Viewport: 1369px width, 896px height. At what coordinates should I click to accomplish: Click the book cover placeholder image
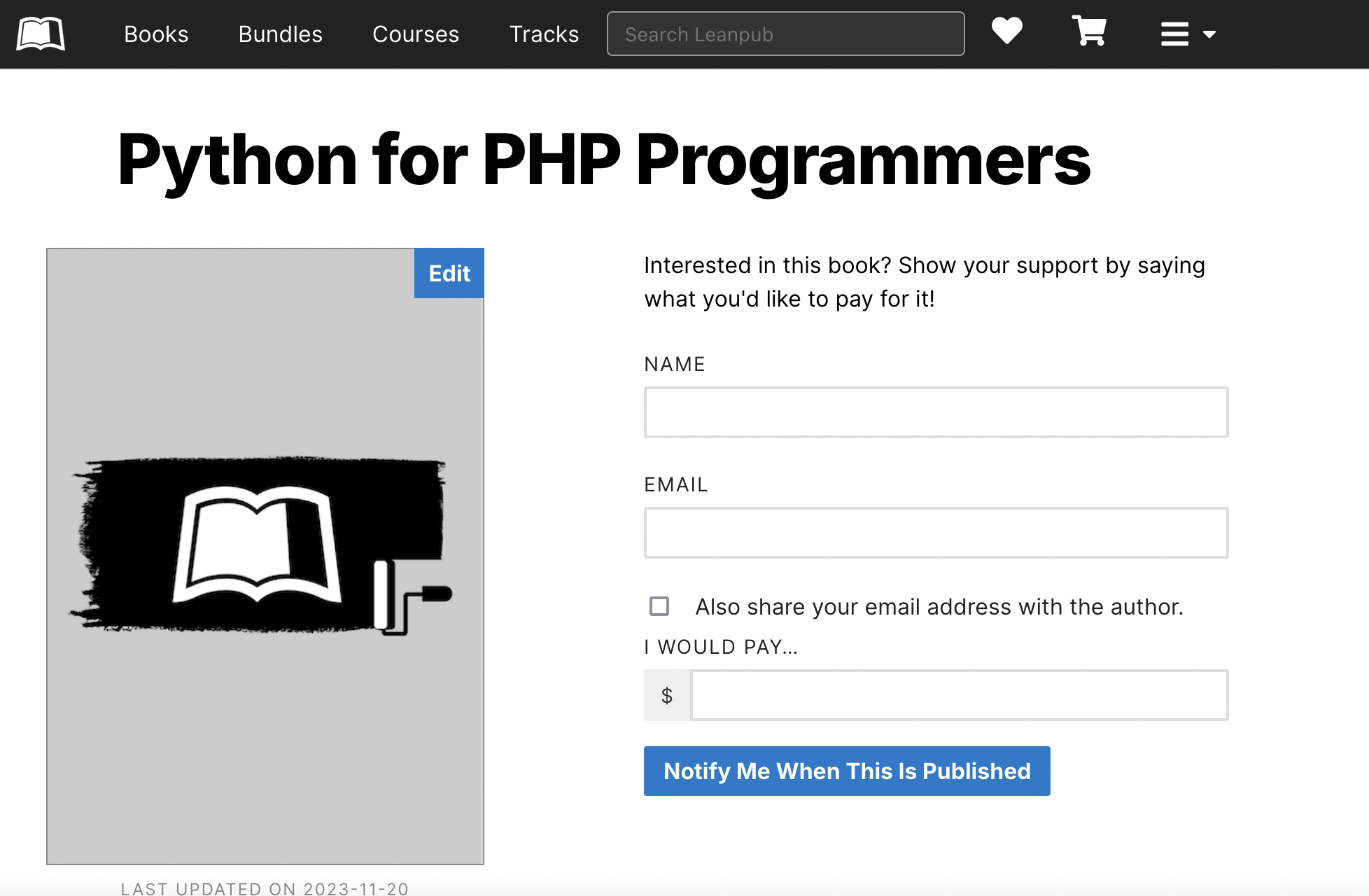click(x=265, y=556)
